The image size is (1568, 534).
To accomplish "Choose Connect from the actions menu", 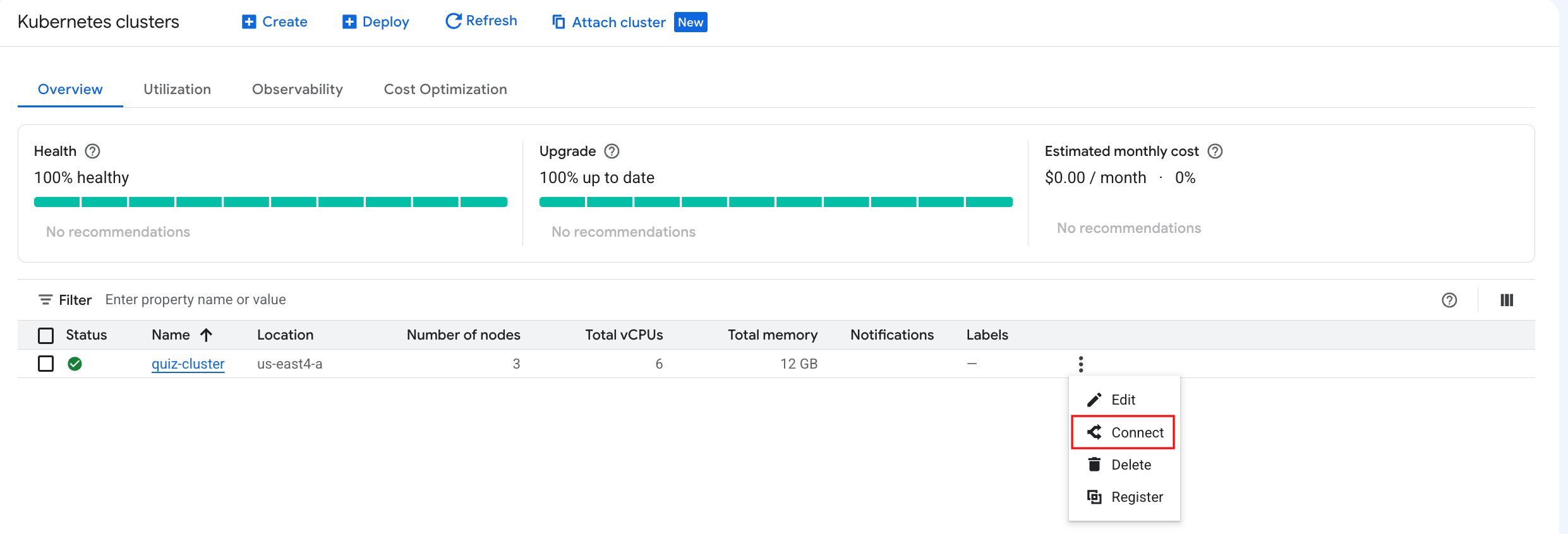I will pyautogui.click(x=1123, y=432).
